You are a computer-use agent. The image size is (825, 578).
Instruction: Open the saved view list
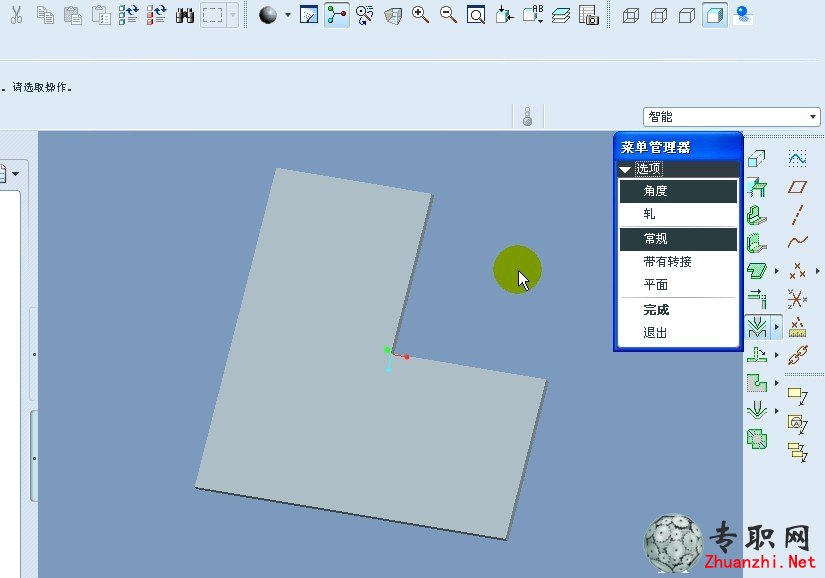(x=532, y=15)
